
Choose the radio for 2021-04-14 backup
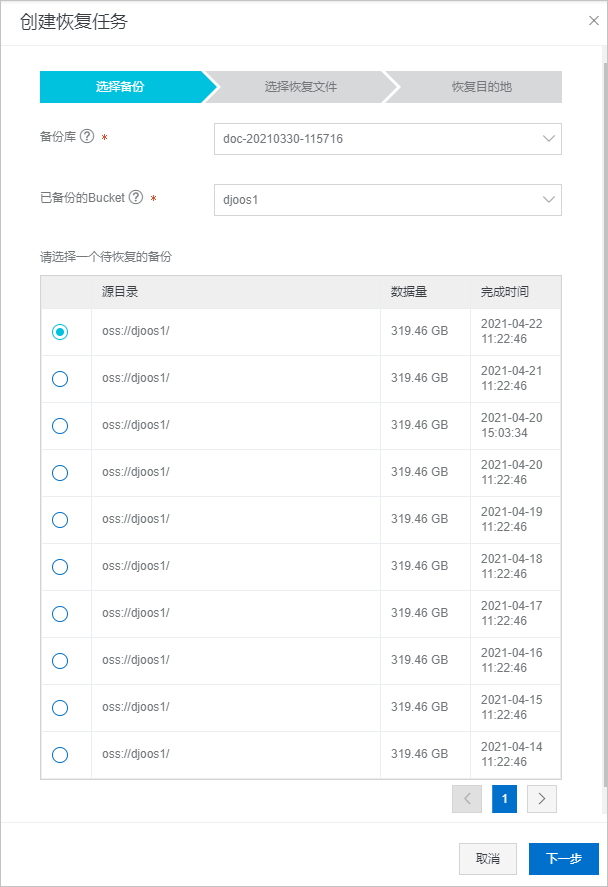tap(60, 754)
